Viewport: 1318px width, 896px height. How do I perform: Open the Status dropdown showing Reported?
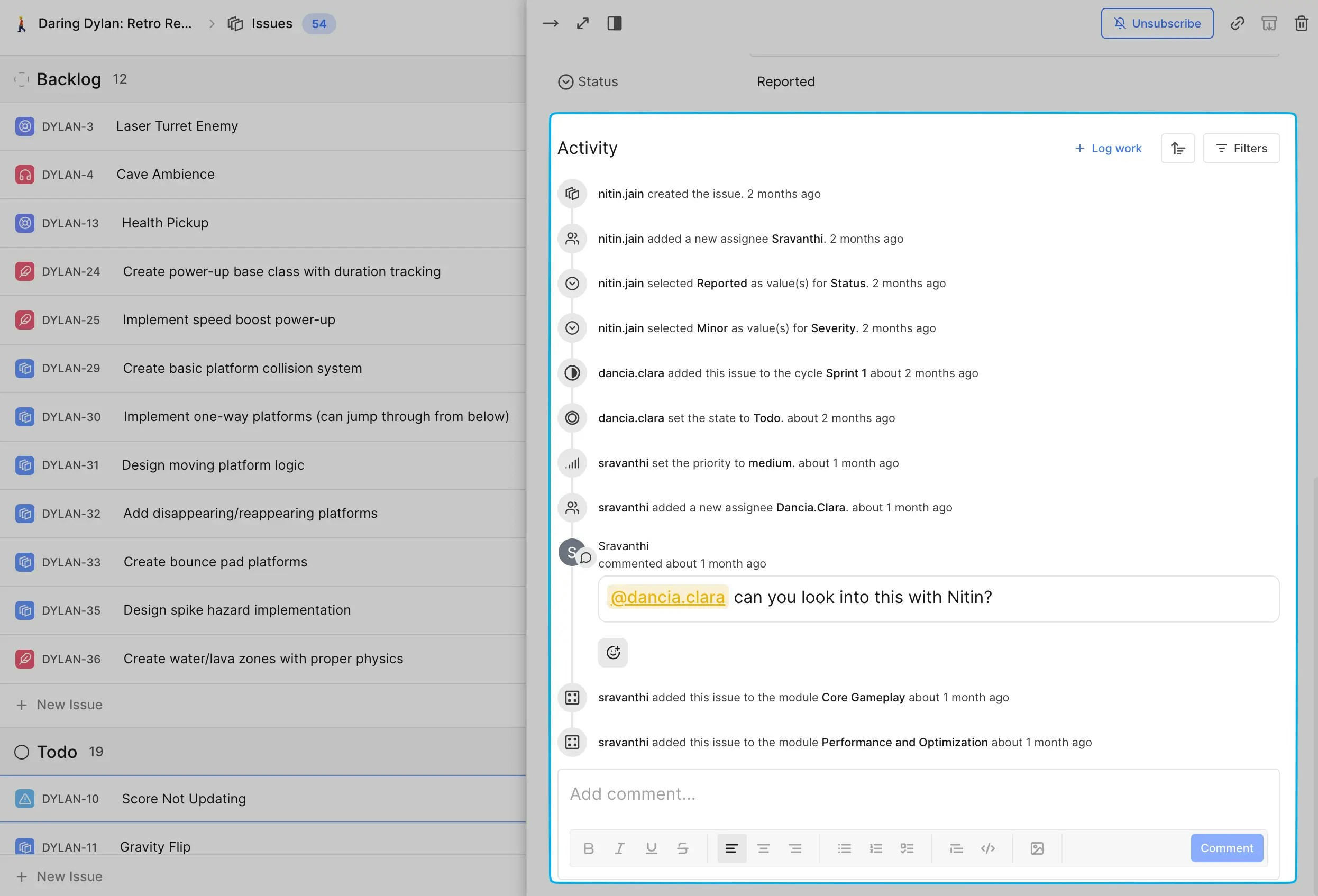click(x=786, y=81)
